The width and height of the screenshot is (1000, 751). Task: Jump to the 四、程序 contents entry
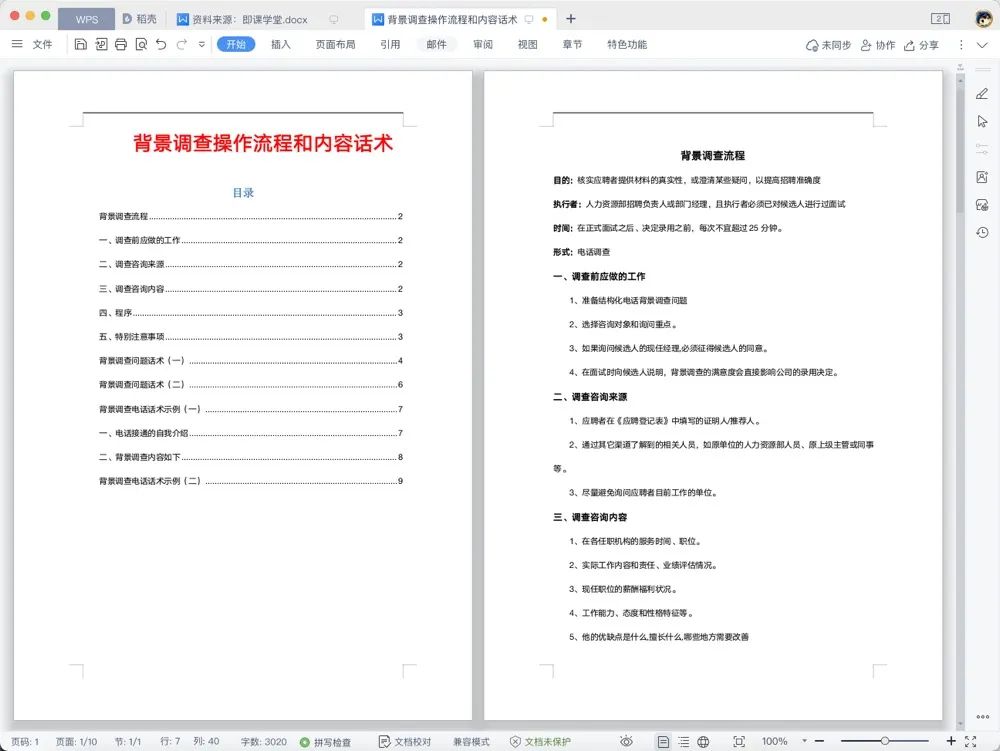[x=251, y=312]
